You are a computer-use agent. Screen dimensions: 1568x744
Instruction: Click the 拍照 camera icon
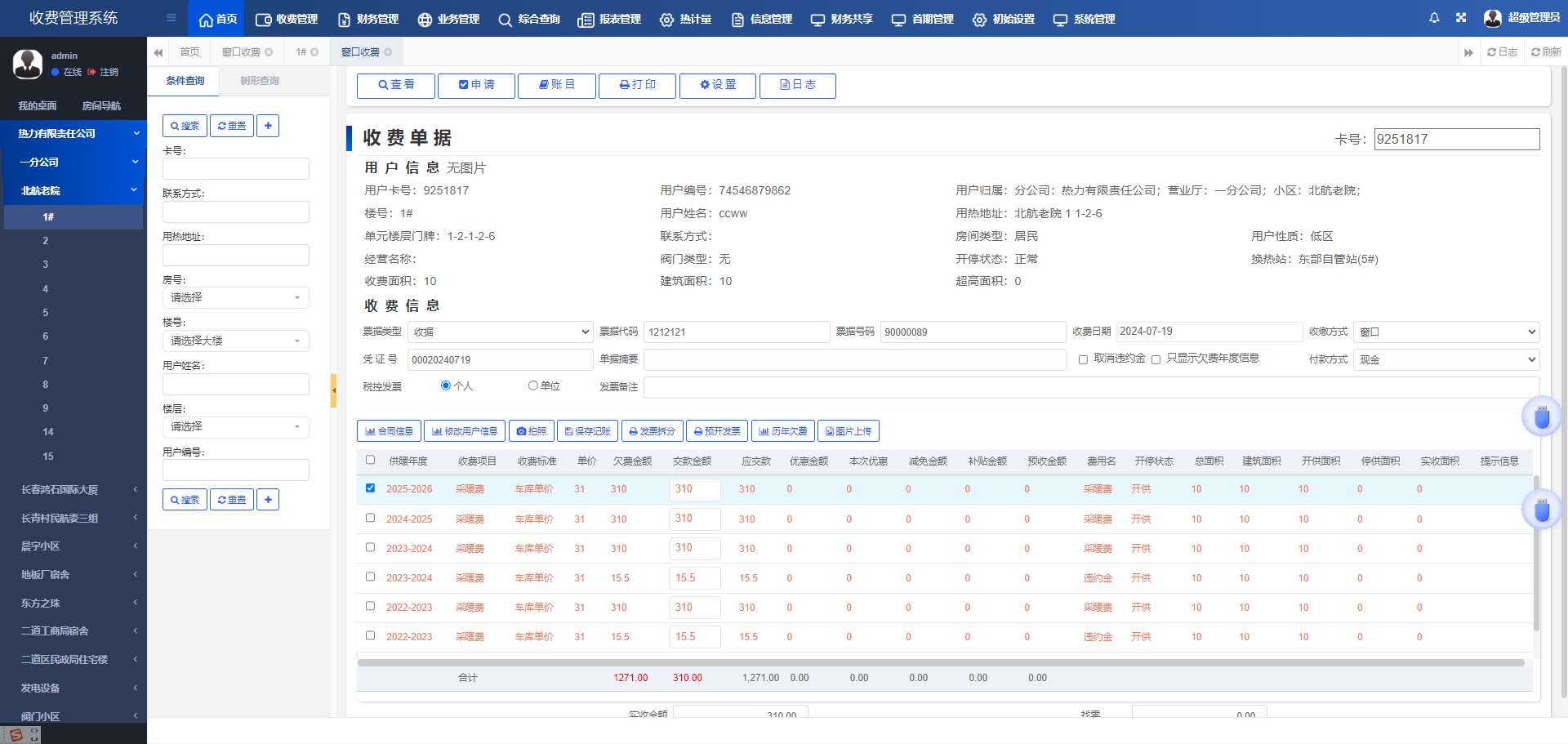click(520, 430)
